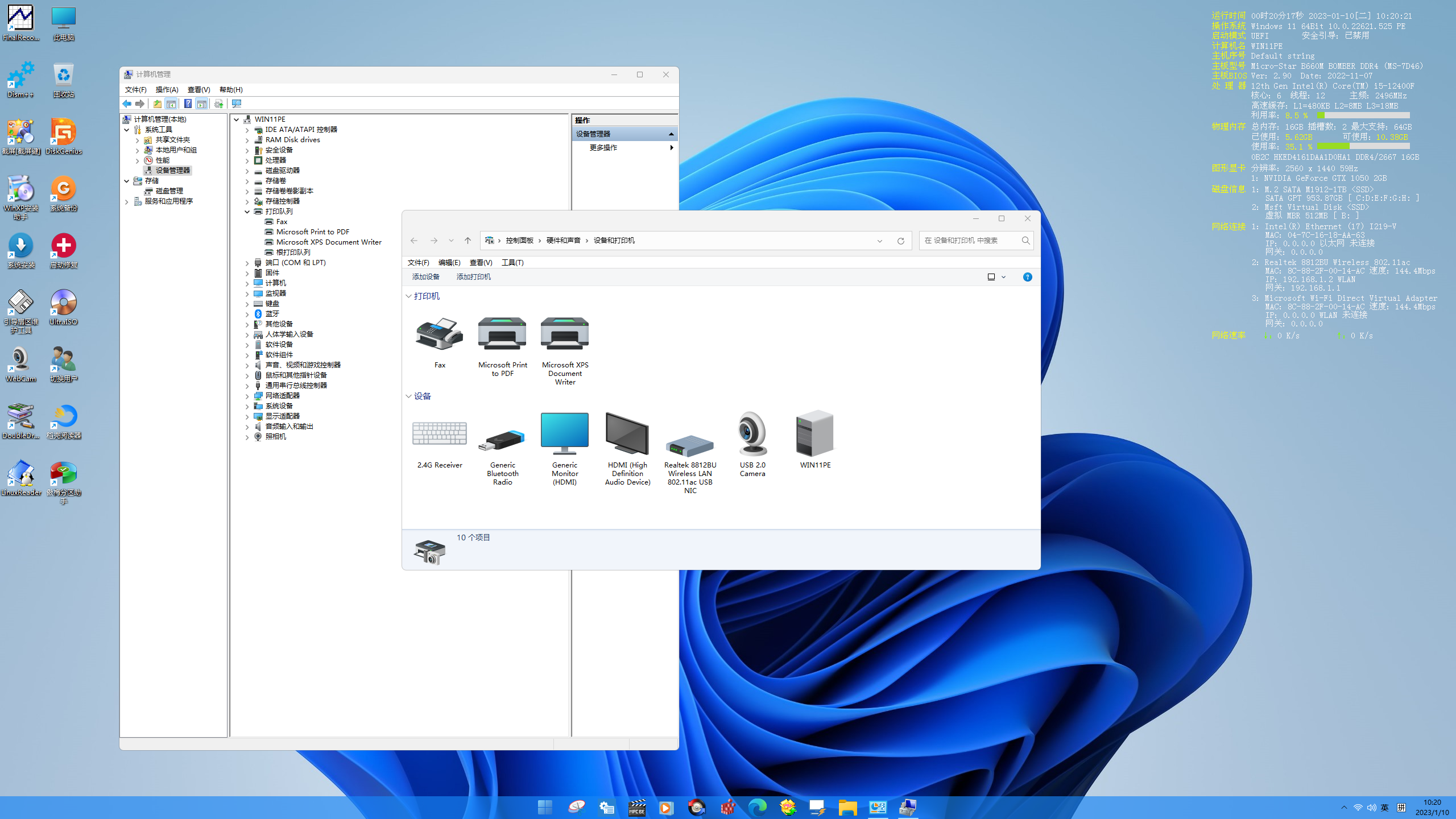Image resolution: width=1456 pixels, height=819 pixels.
Task: Expand the 网络适配器 device node
Action: [247, 396]
